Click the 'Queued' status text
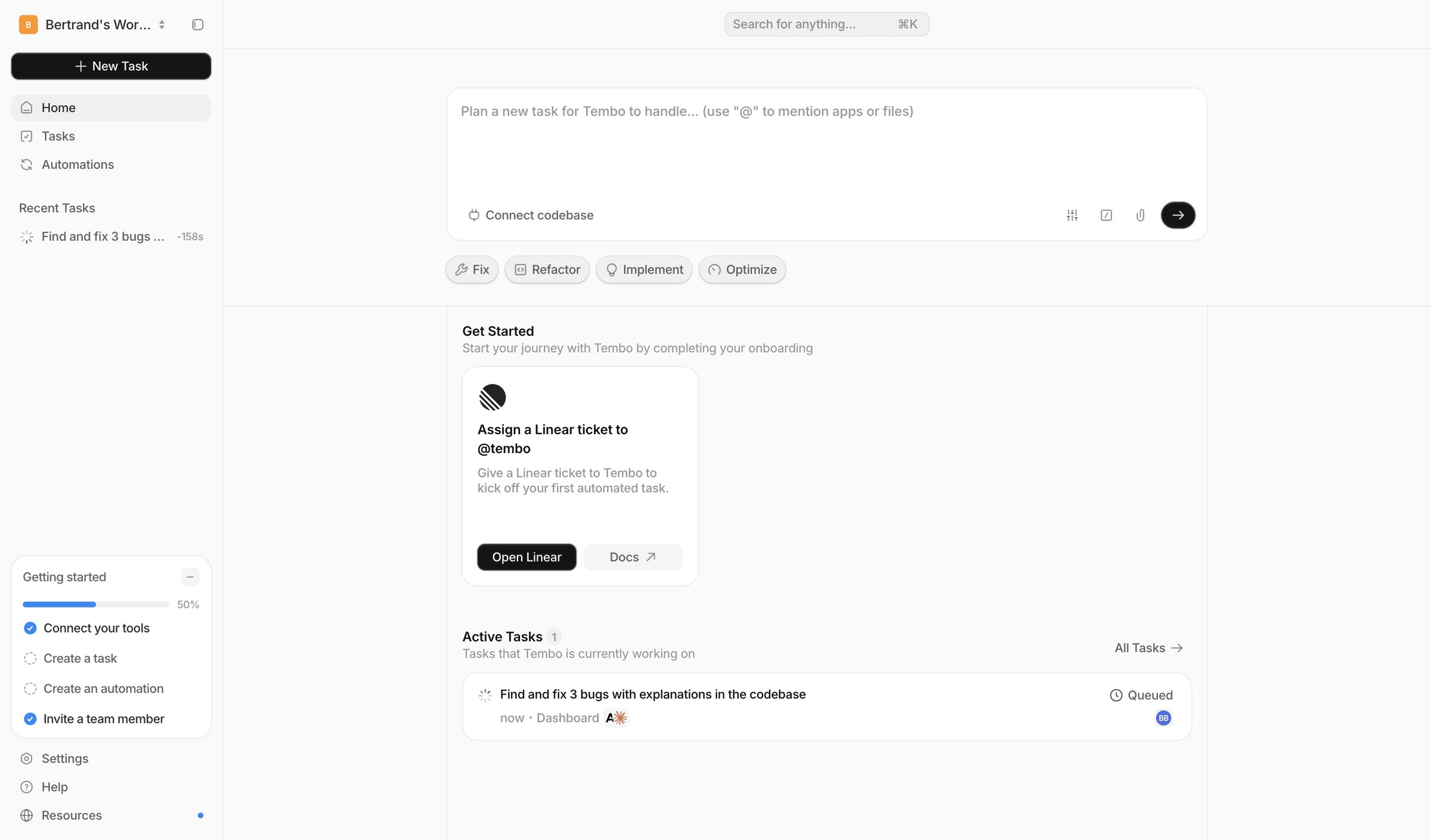1431x840 pixels. point(1150,695)
